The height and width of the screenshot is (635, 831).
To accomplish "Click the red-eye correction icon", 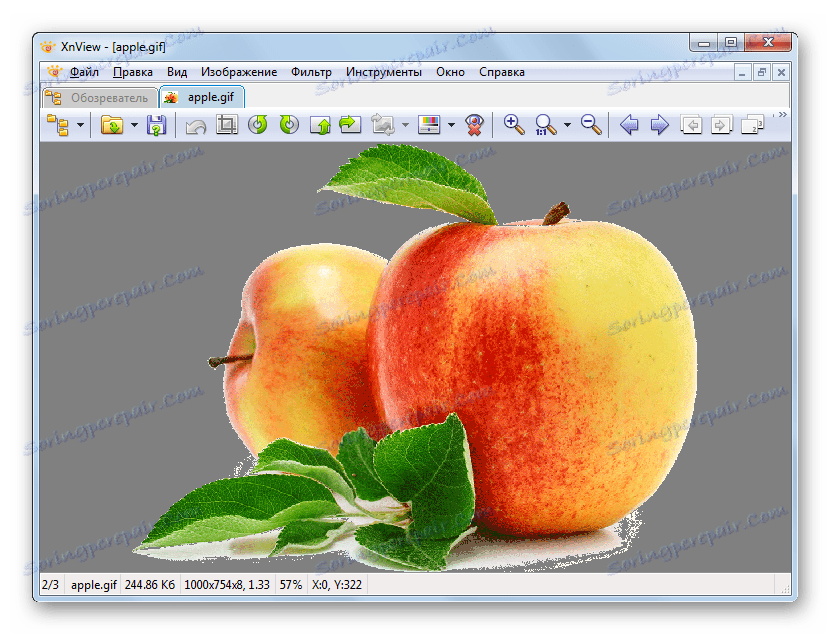I will [474, 126].
